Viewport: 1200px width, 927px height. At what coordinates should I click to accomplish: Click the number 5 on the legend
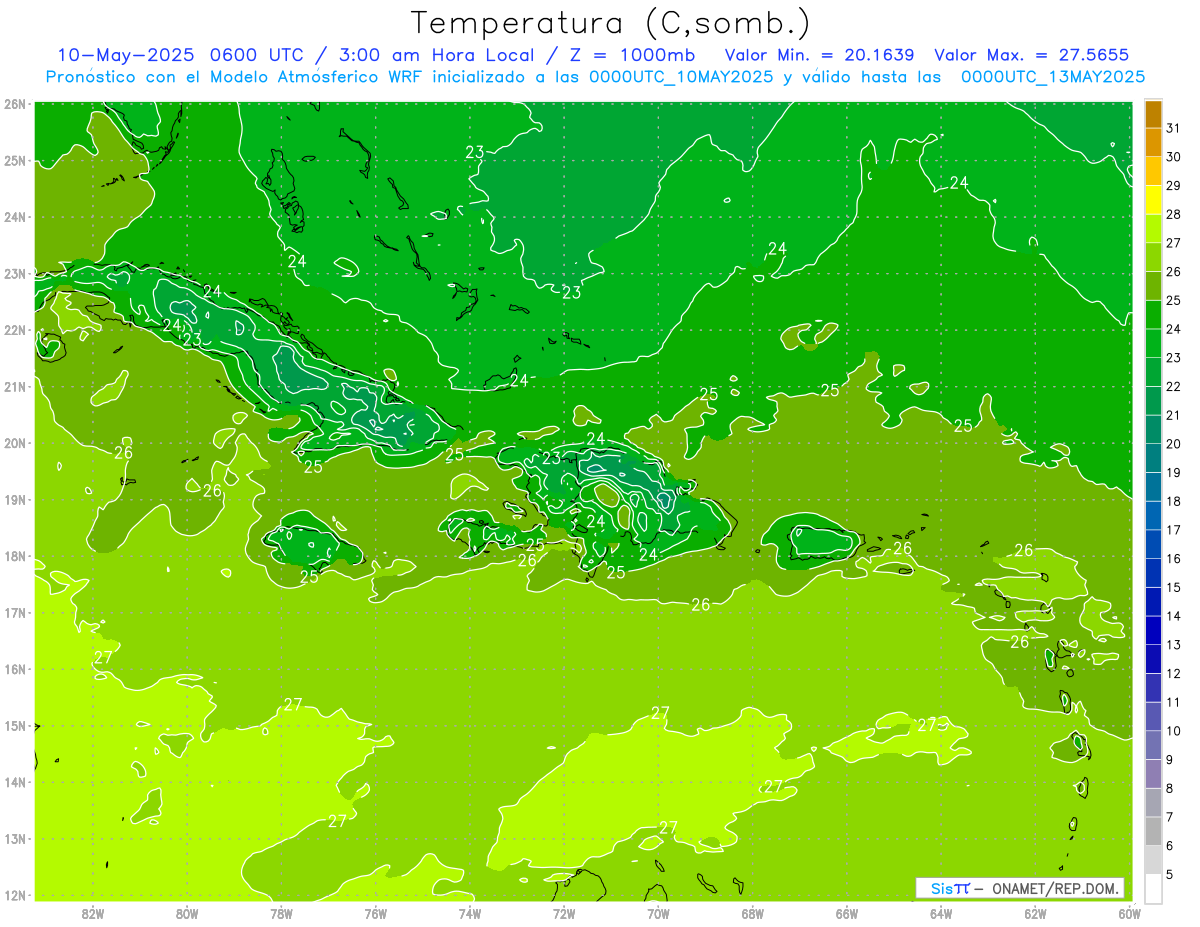coord(1170,875)
